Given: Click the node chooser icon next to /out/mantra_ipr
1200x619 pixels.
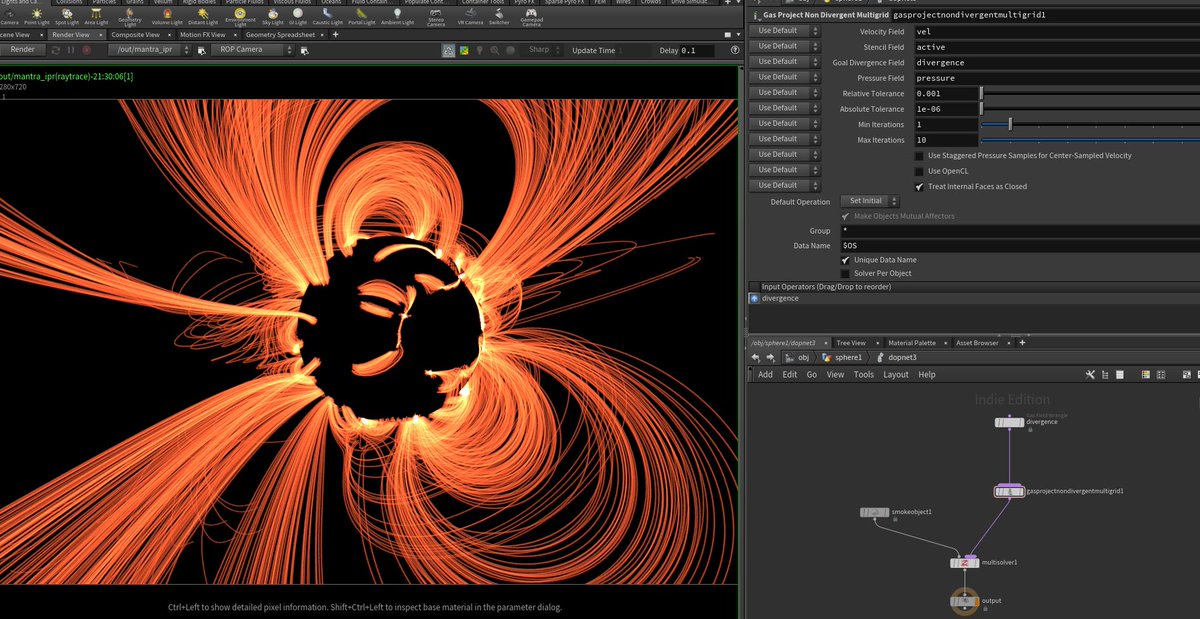Looking at the screenshot, I should (x=202, y=50).
